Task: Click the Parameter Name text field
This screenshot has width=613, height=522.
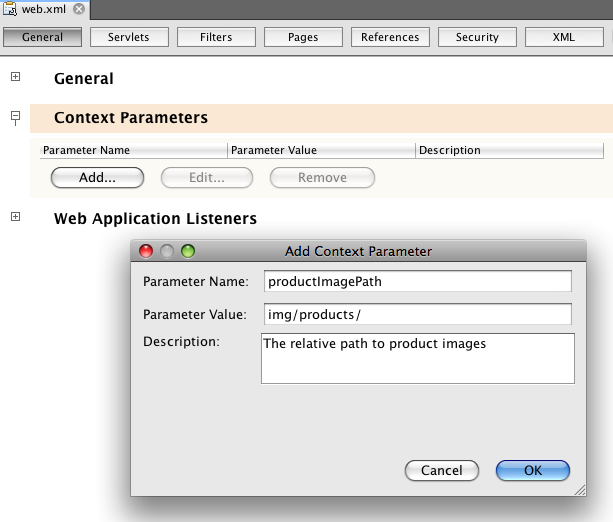Action: tap(417, 282)
